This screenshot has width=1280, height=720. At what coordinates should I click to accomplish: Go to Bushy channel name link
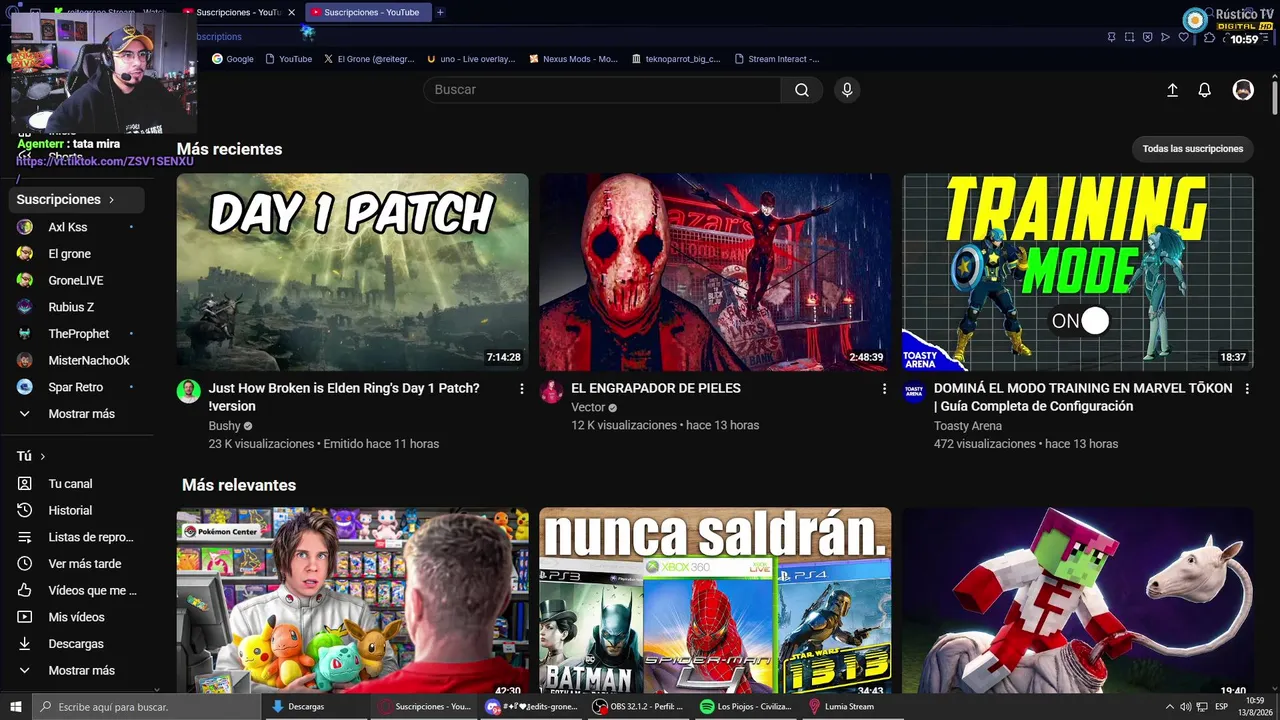[225, 426]
